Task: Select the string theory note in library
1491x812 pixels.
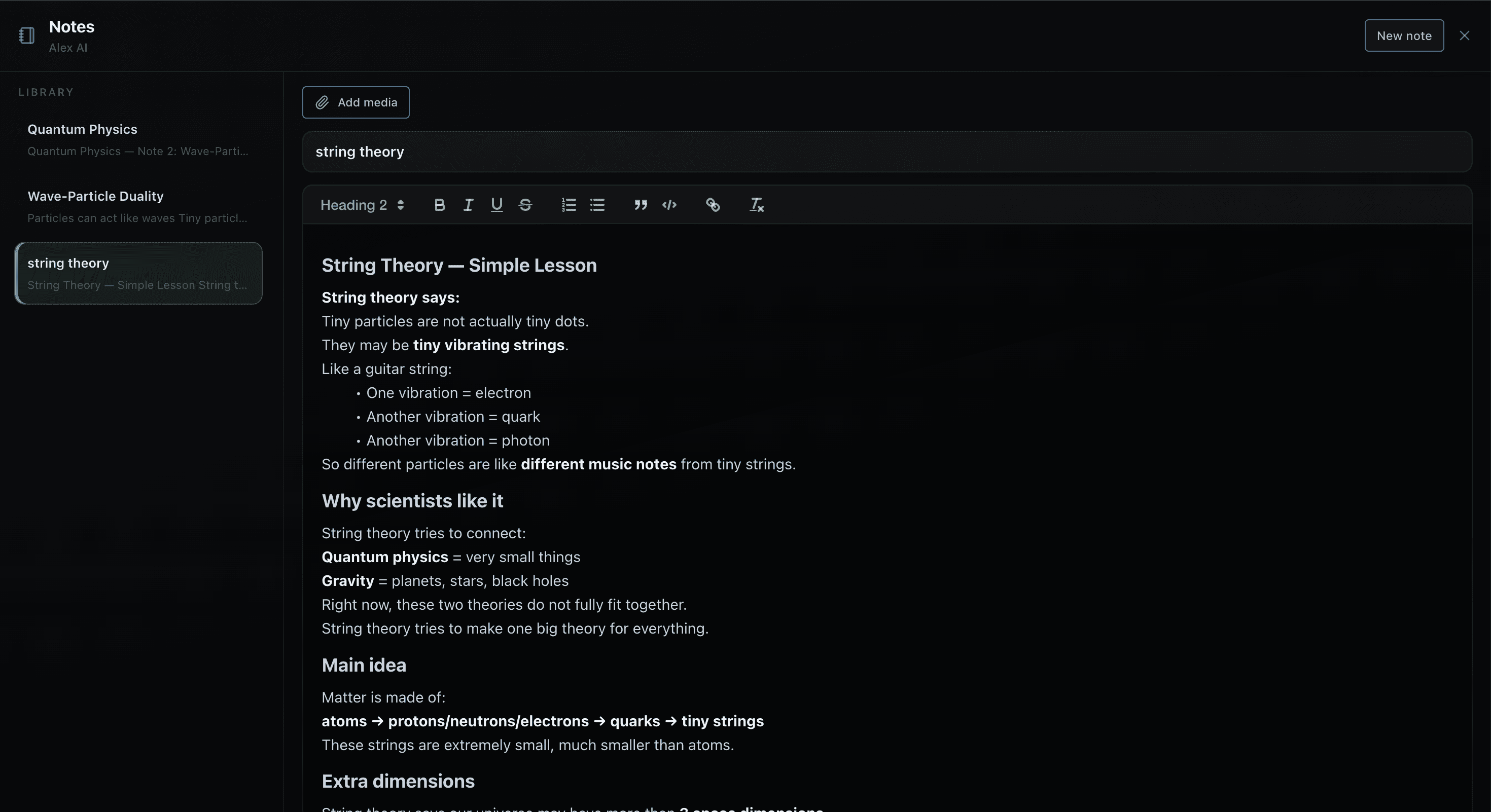Action: pyautogui.click(x=138, y=273)
